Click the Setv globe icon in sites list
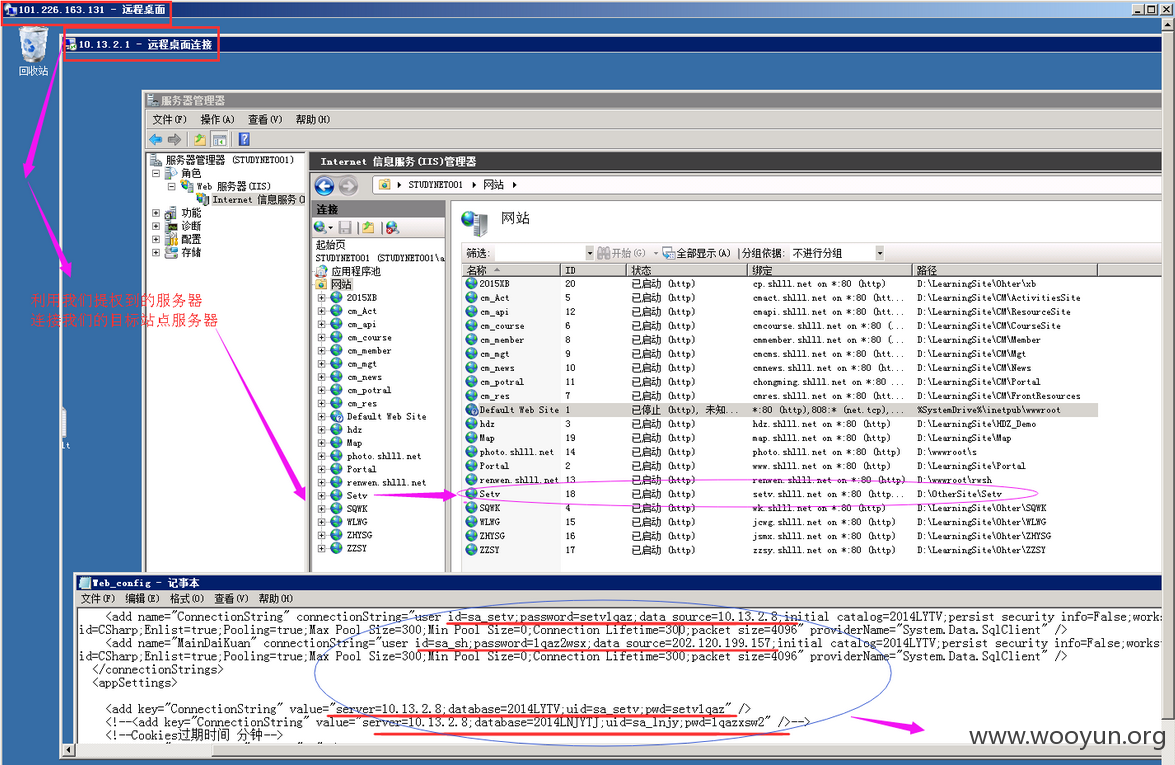Image resolution: width=1175 pixels, height=765 pixels. tap(471, 494)
